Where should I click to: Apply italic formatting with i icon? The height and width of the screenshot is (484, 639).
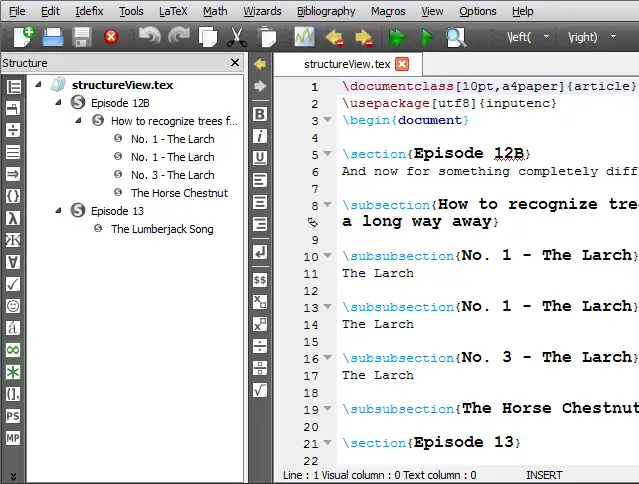[260, 136]
